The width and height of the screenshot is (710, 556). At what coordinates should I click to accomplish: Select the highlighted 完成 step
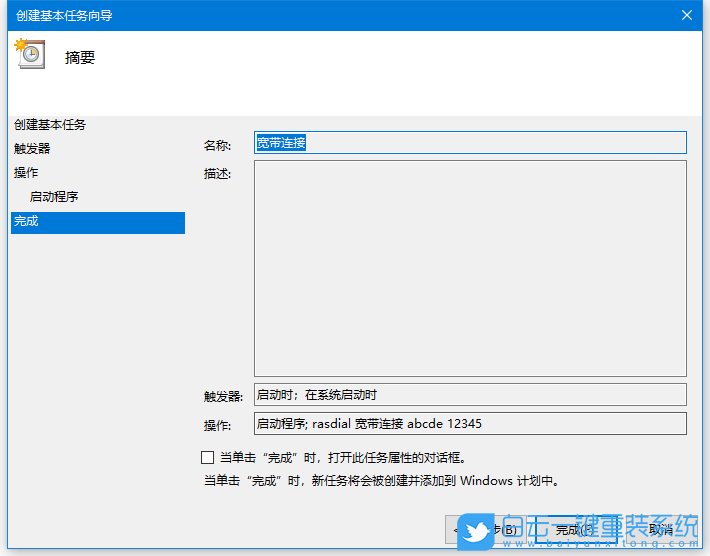point(98,223)
